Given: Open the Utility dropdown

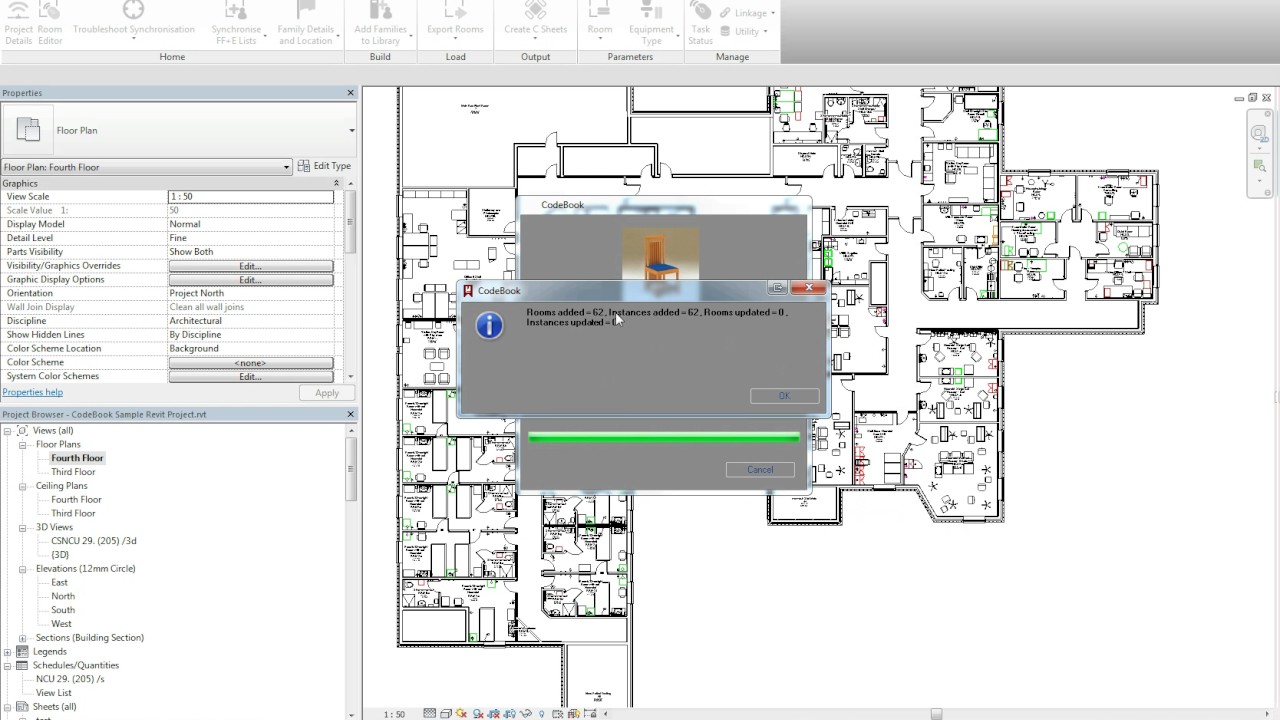Looking at the screenshot, I should pyautogui.click(x=744, y=31).
